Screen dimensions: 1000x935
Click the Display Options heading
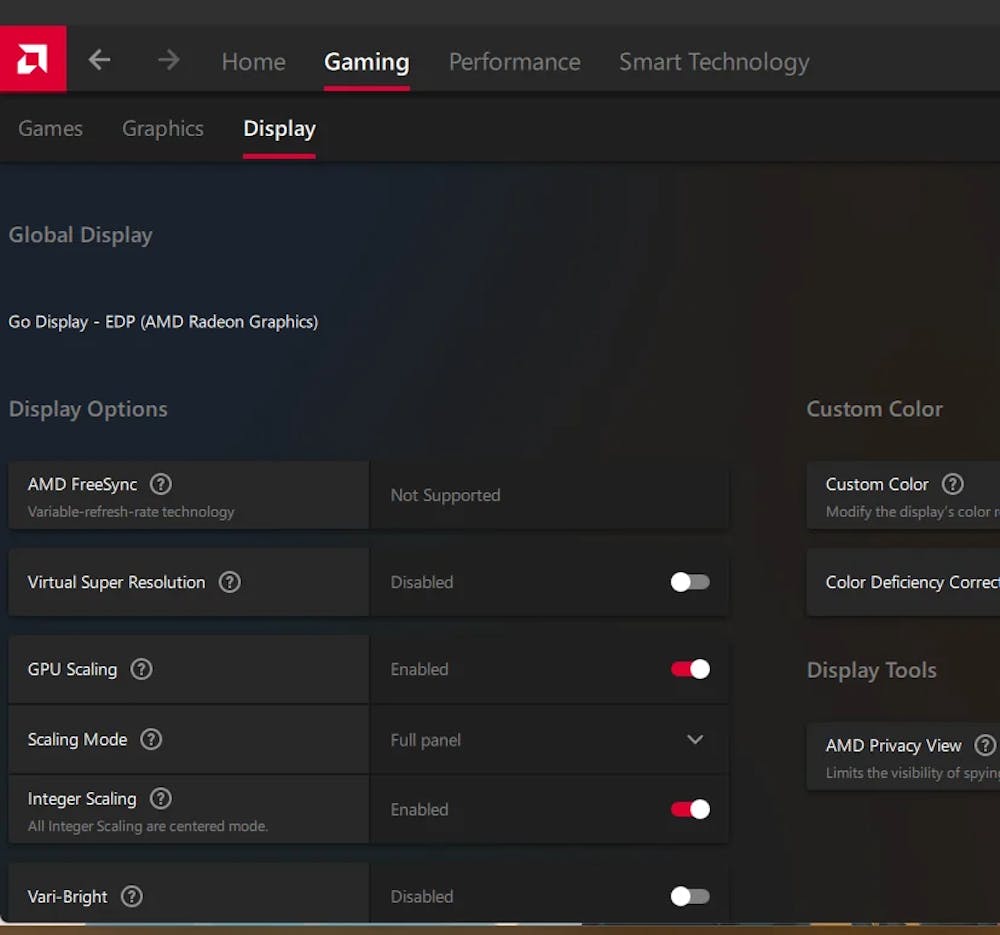(88, 409)
